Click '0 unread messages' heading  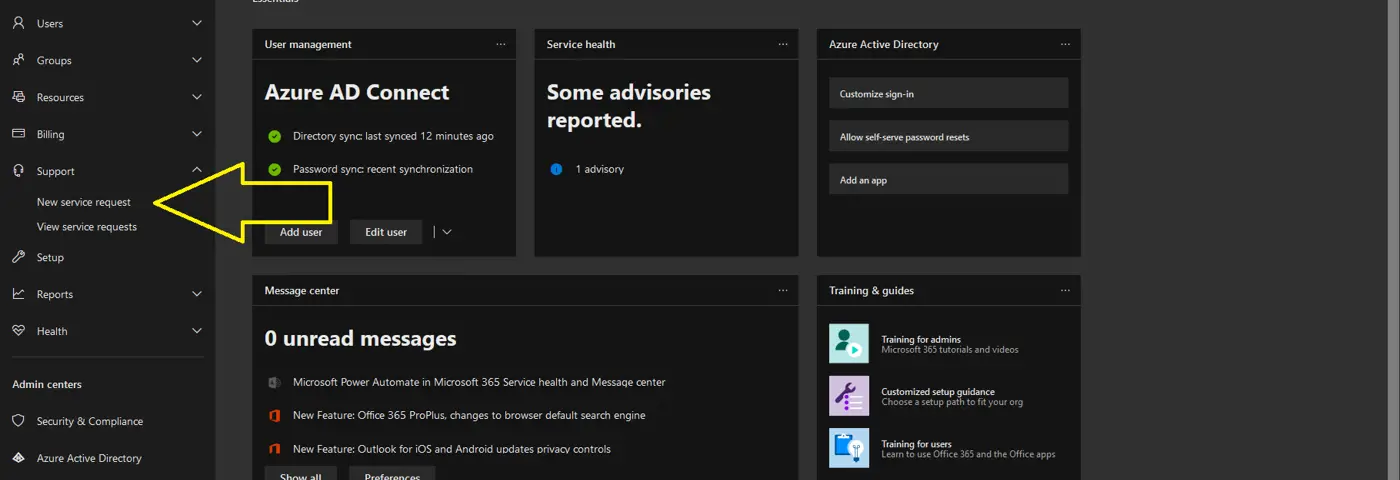[360, 338]
